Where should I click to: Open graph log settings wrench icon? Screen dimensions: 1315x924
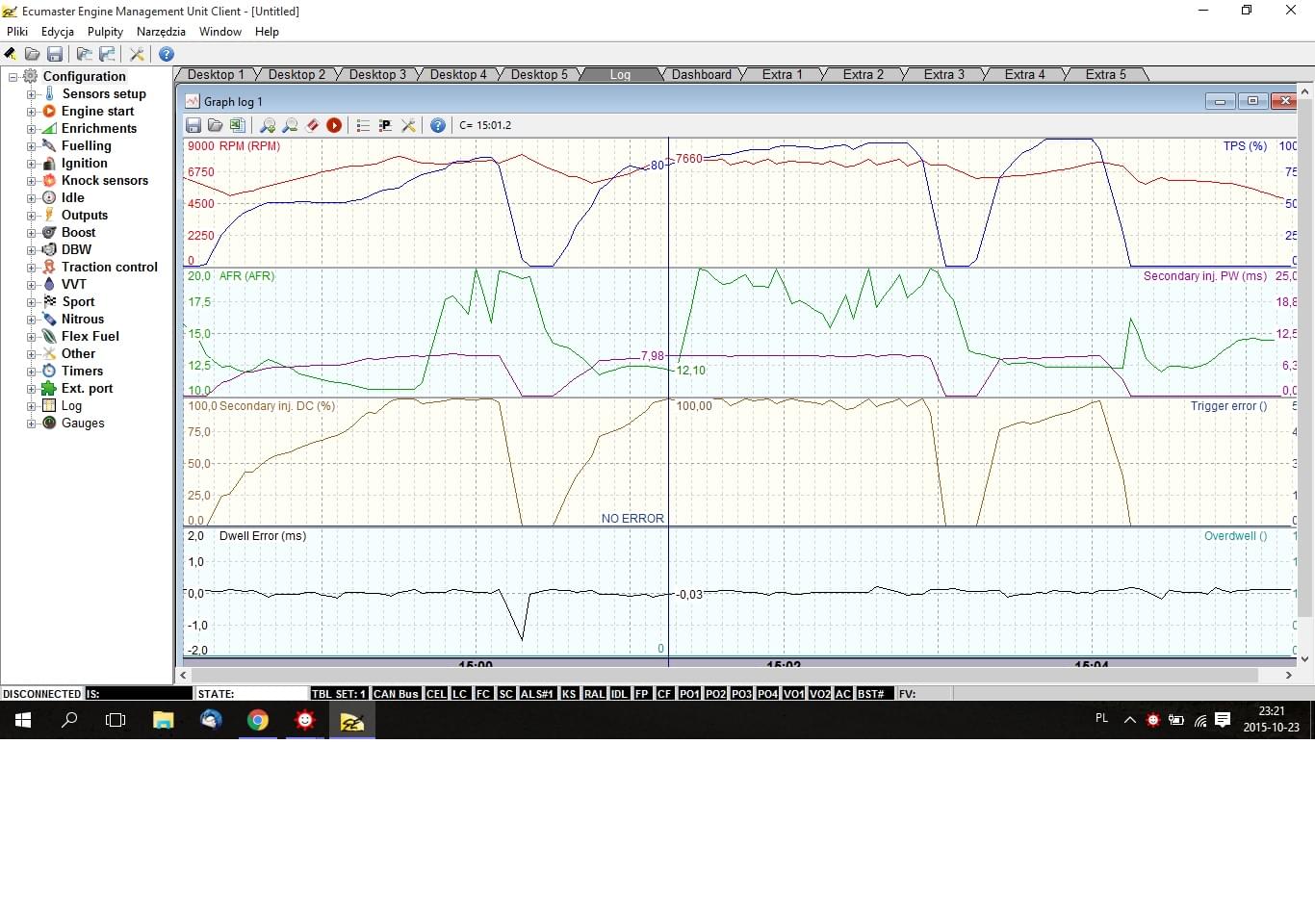pos(408,125)
